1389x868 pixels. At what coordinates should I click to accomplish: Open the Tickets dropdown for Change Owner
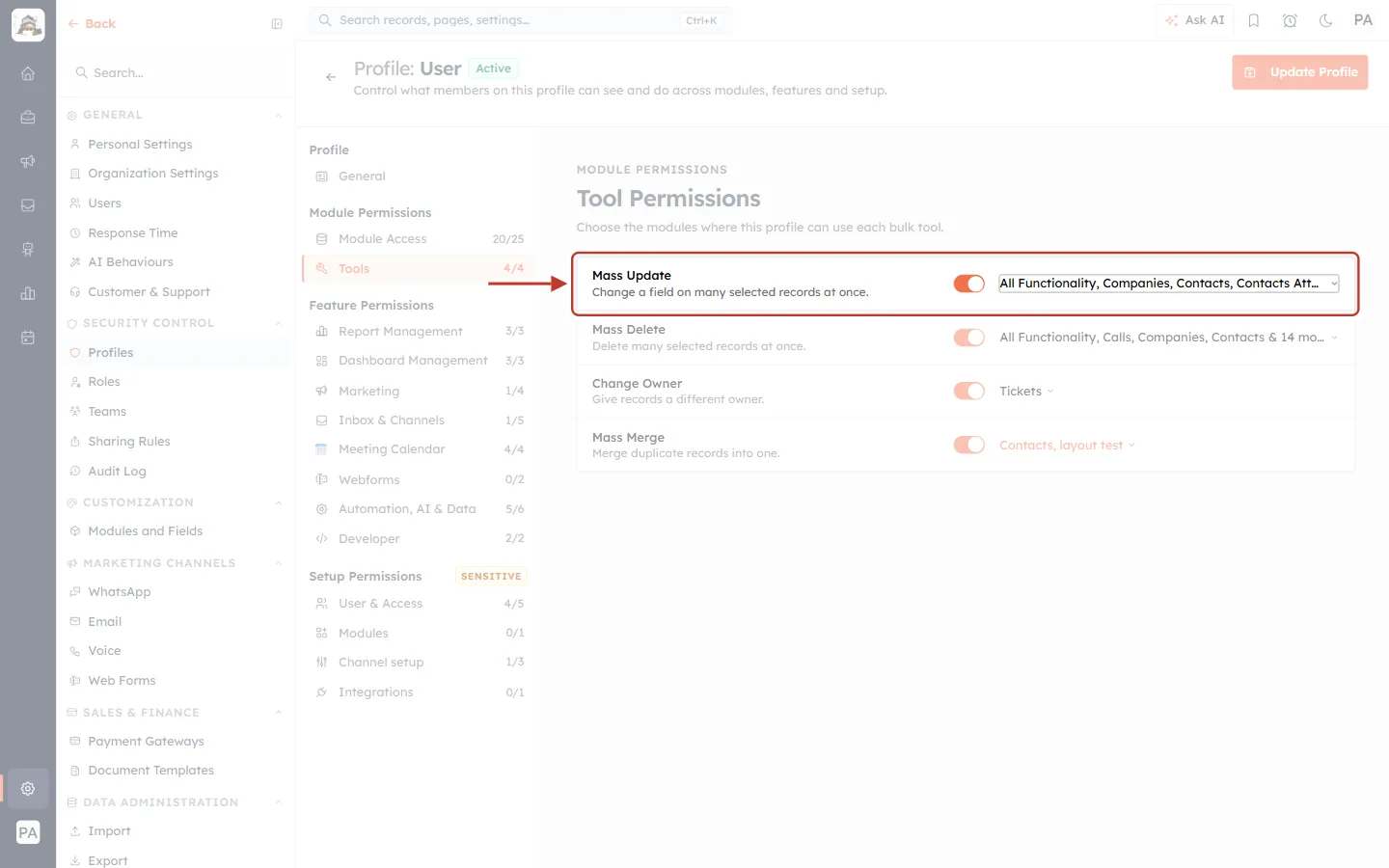pos(1026,392)
